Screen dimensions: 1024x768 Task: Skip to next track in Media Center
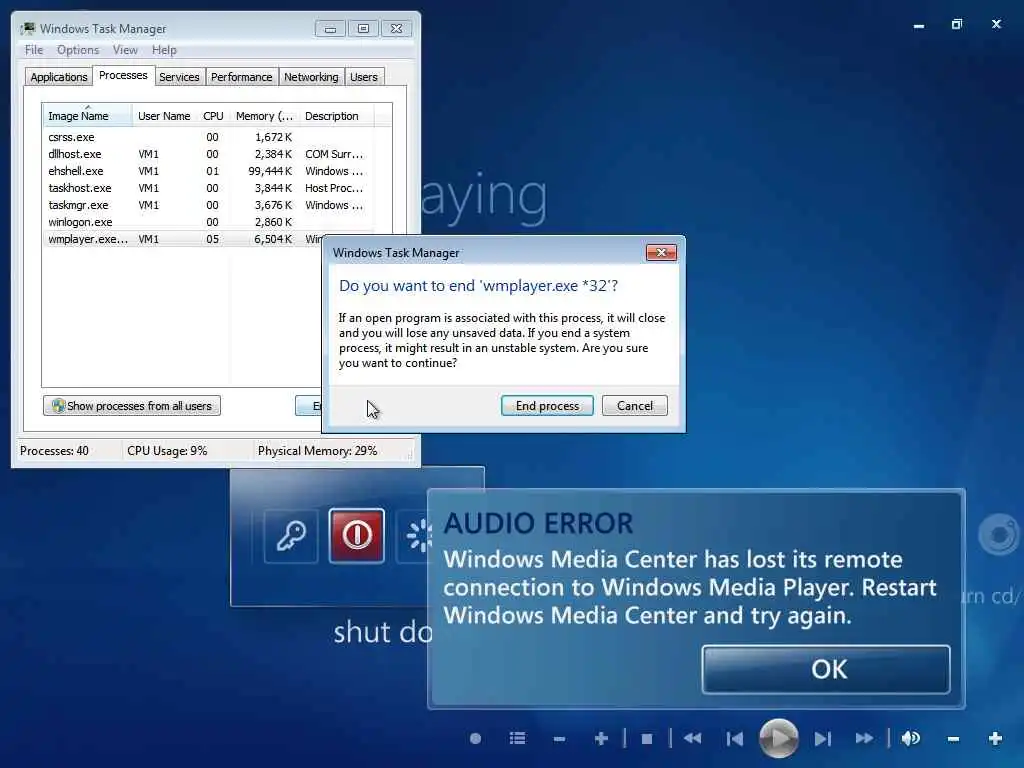point(823,739)
